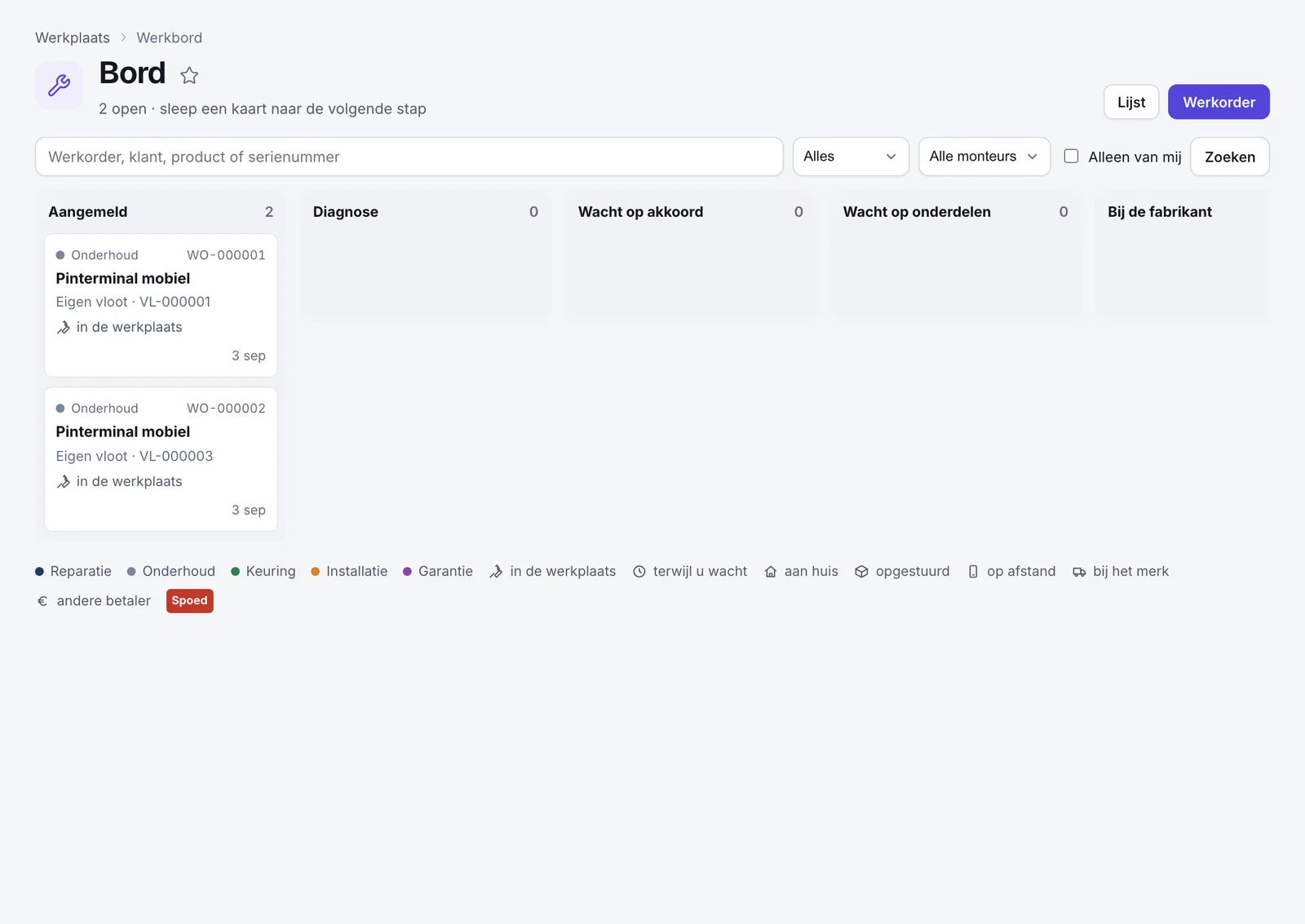
Task: Click the 'Wacht op onderdelen' column header
Action: tap(917, 212)
